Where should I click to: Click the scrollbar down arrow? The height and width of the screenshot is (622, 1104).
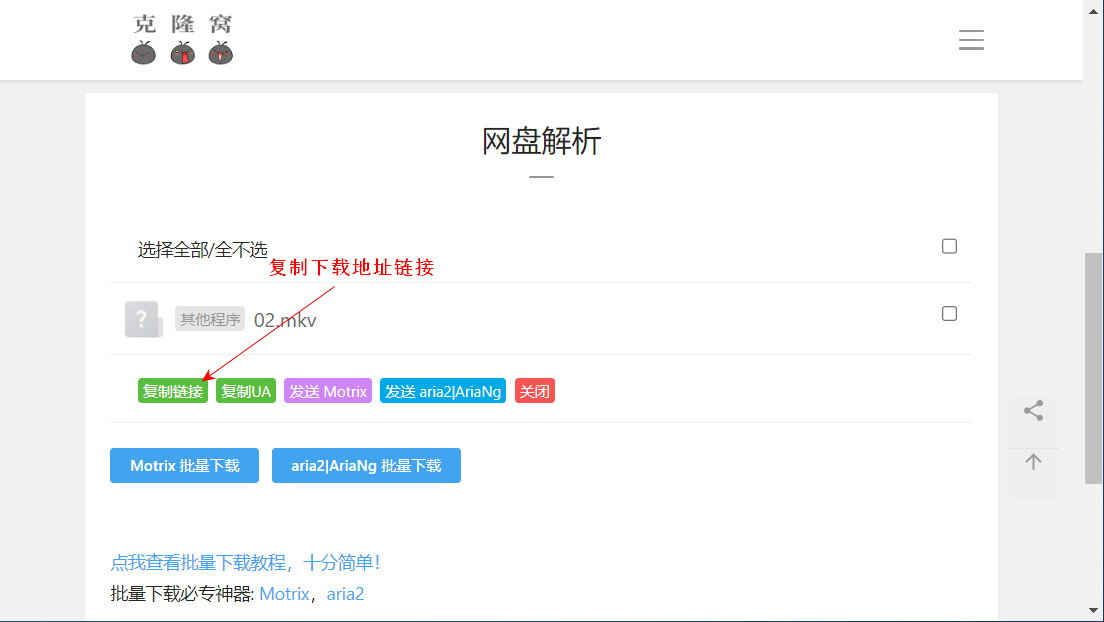pos(1093,610)
